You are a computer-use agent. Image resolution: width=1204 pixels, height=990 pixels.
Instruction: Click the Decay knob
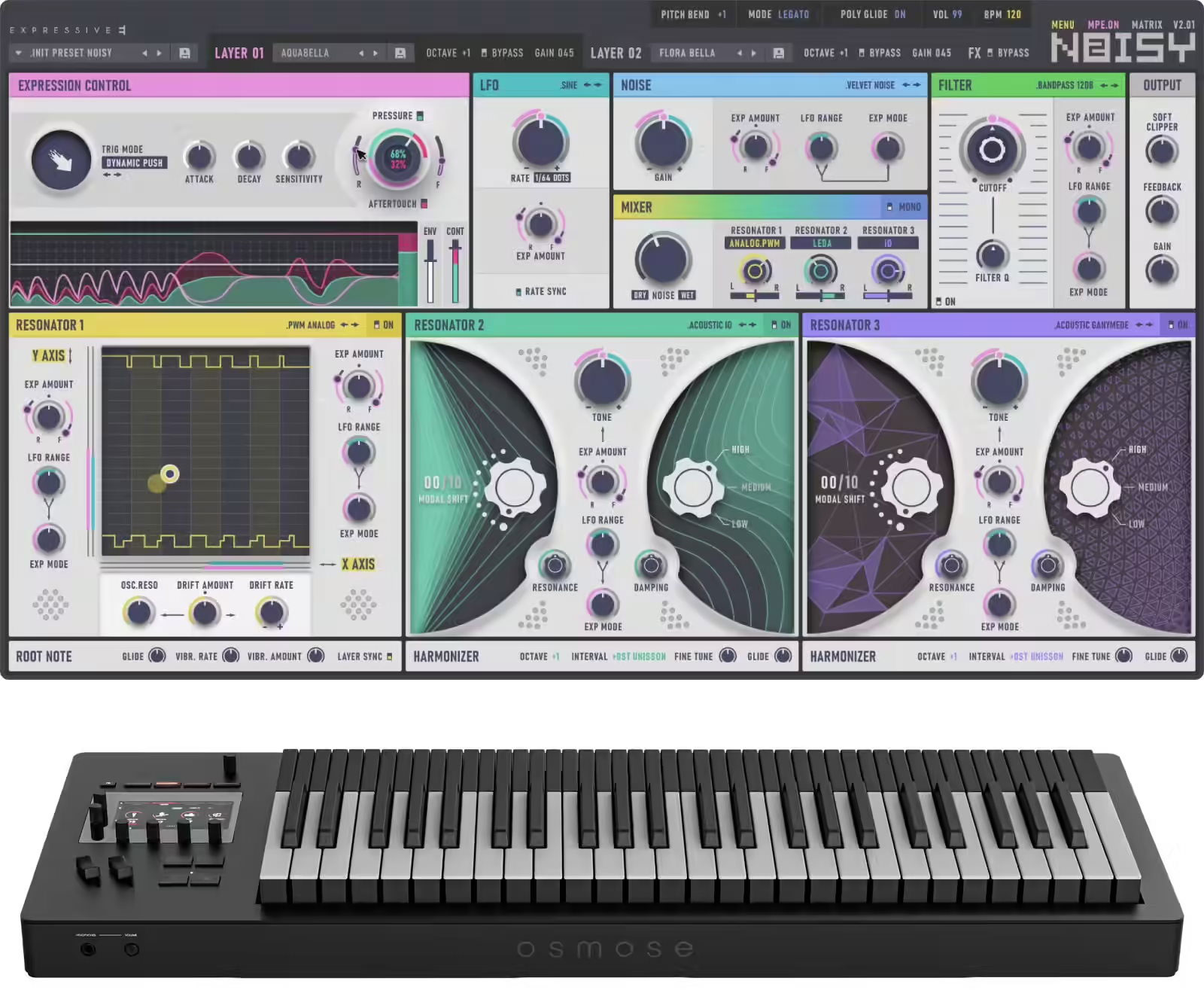(x=249, y=156)
